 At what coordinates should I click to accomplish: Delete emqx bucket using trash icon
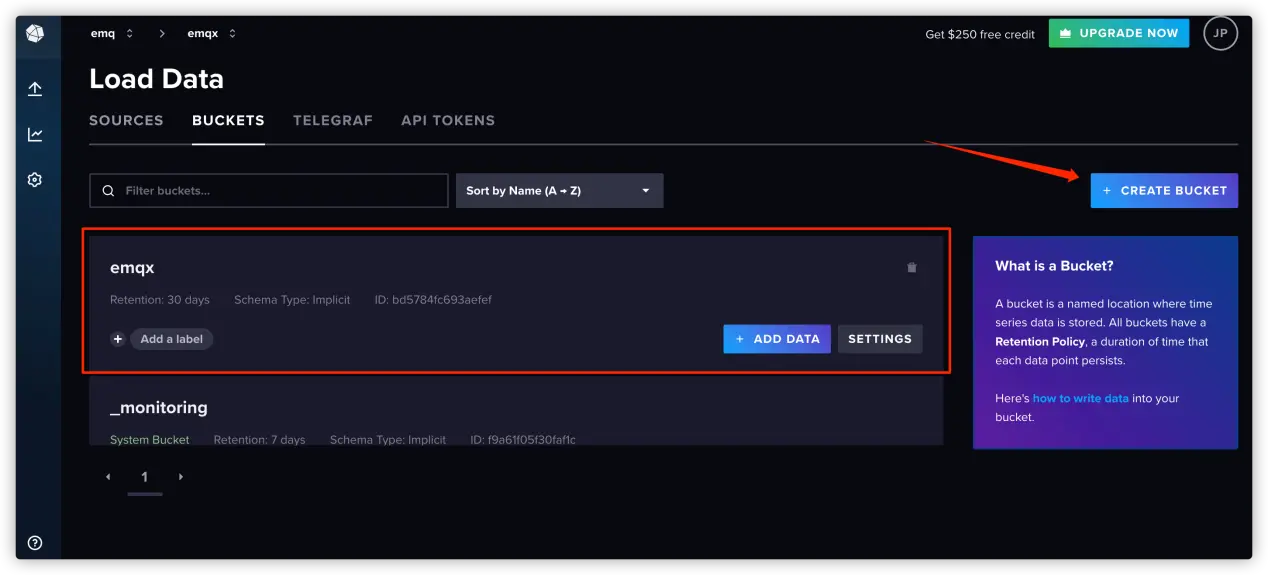point(911,268)
